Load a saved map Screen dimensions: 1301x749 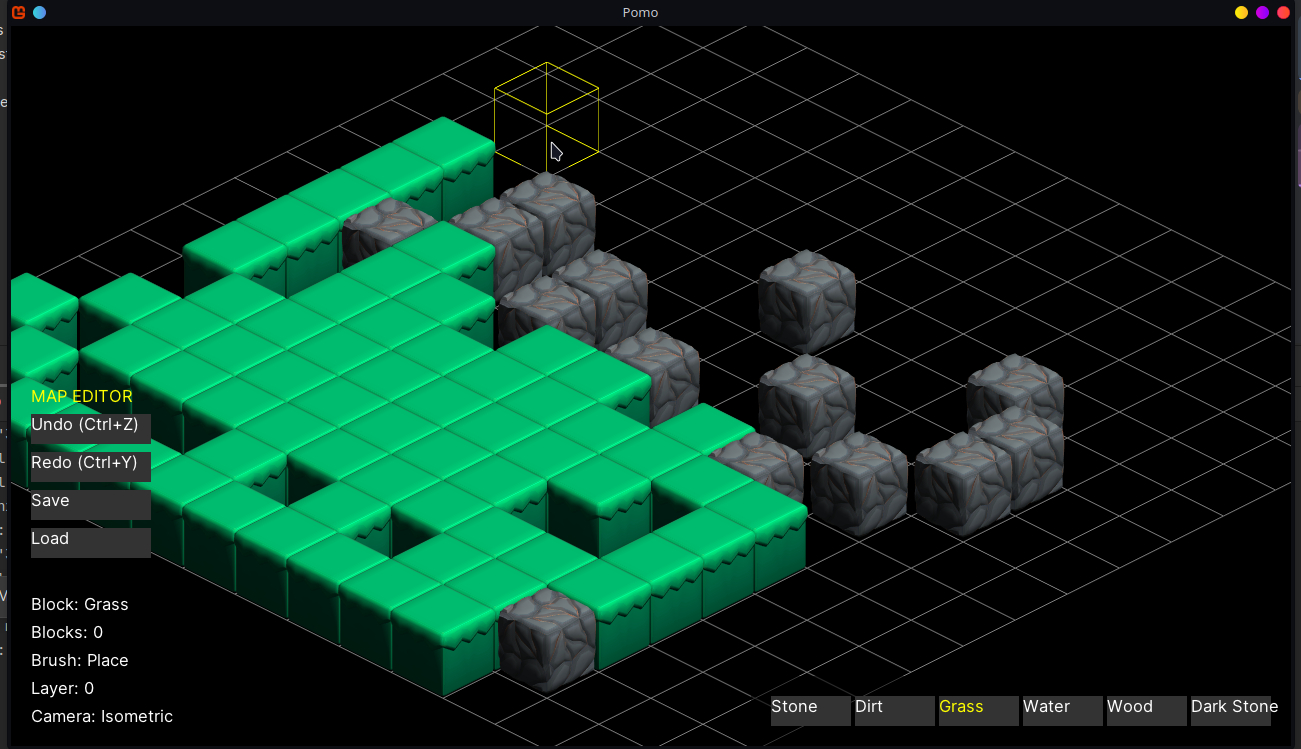(x=90, y=542)
